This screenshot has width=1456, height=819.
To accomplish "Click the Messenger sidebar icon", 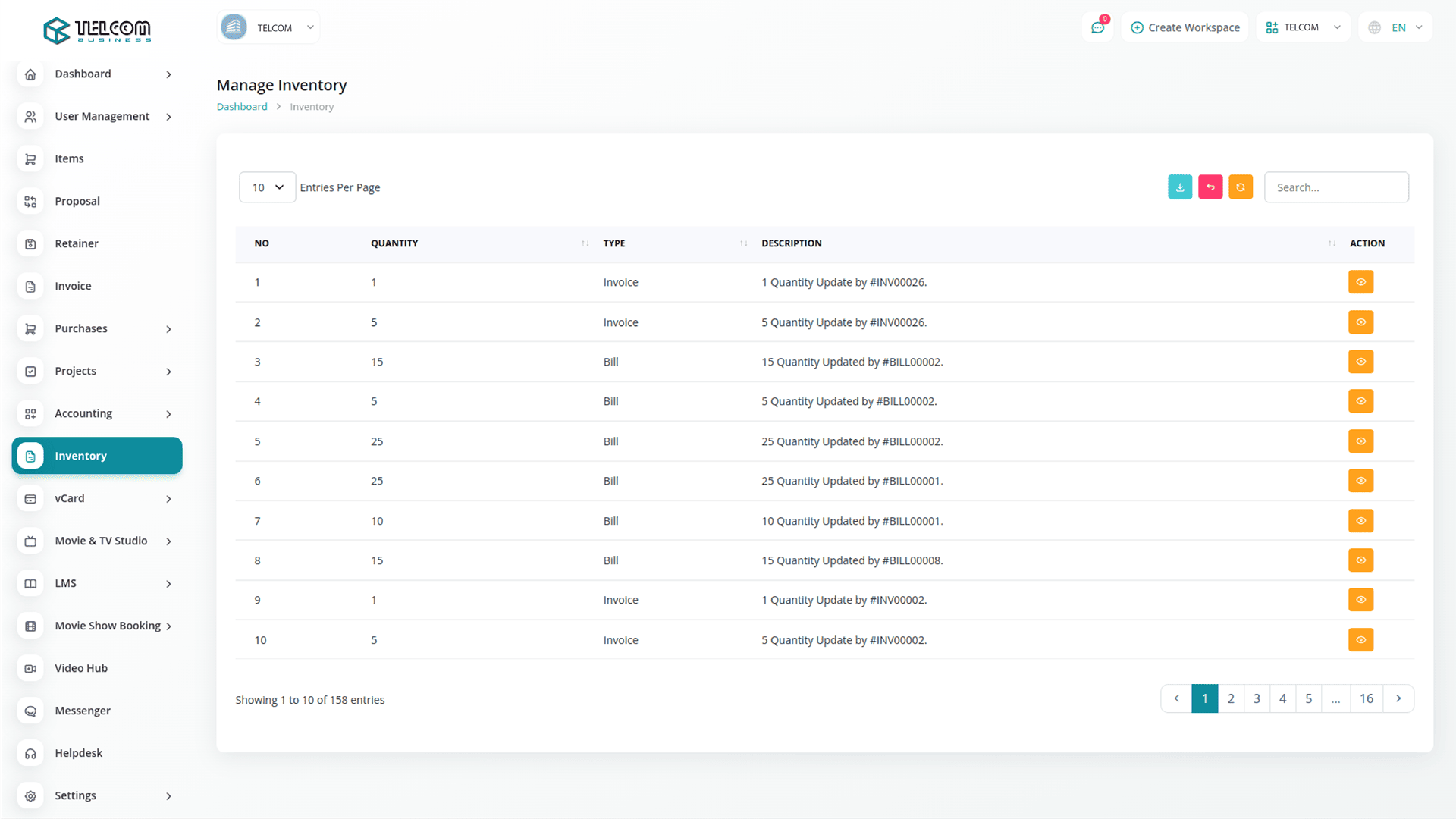I will click(x=30, y=711).
